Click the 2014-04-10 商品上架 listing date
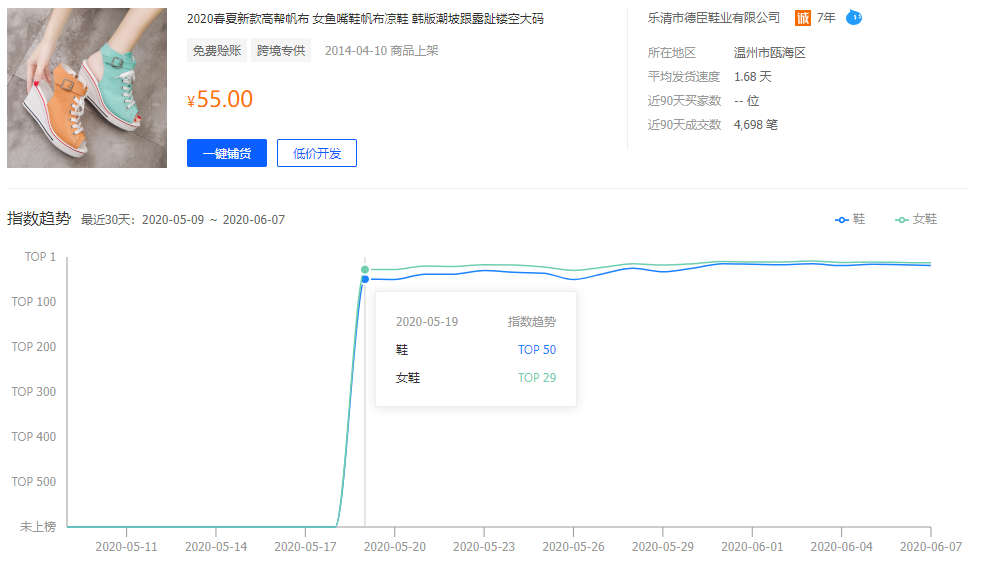The width and height of the screenshot is (985, 565). tap(381, 51)
